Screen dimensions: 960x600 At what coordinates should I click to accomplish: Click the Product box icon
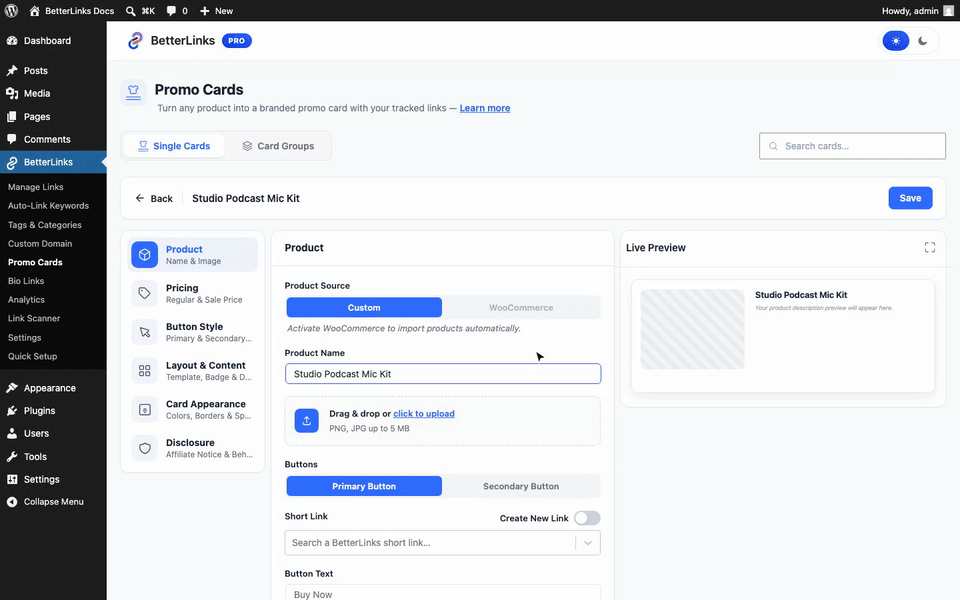pos(144,255)
